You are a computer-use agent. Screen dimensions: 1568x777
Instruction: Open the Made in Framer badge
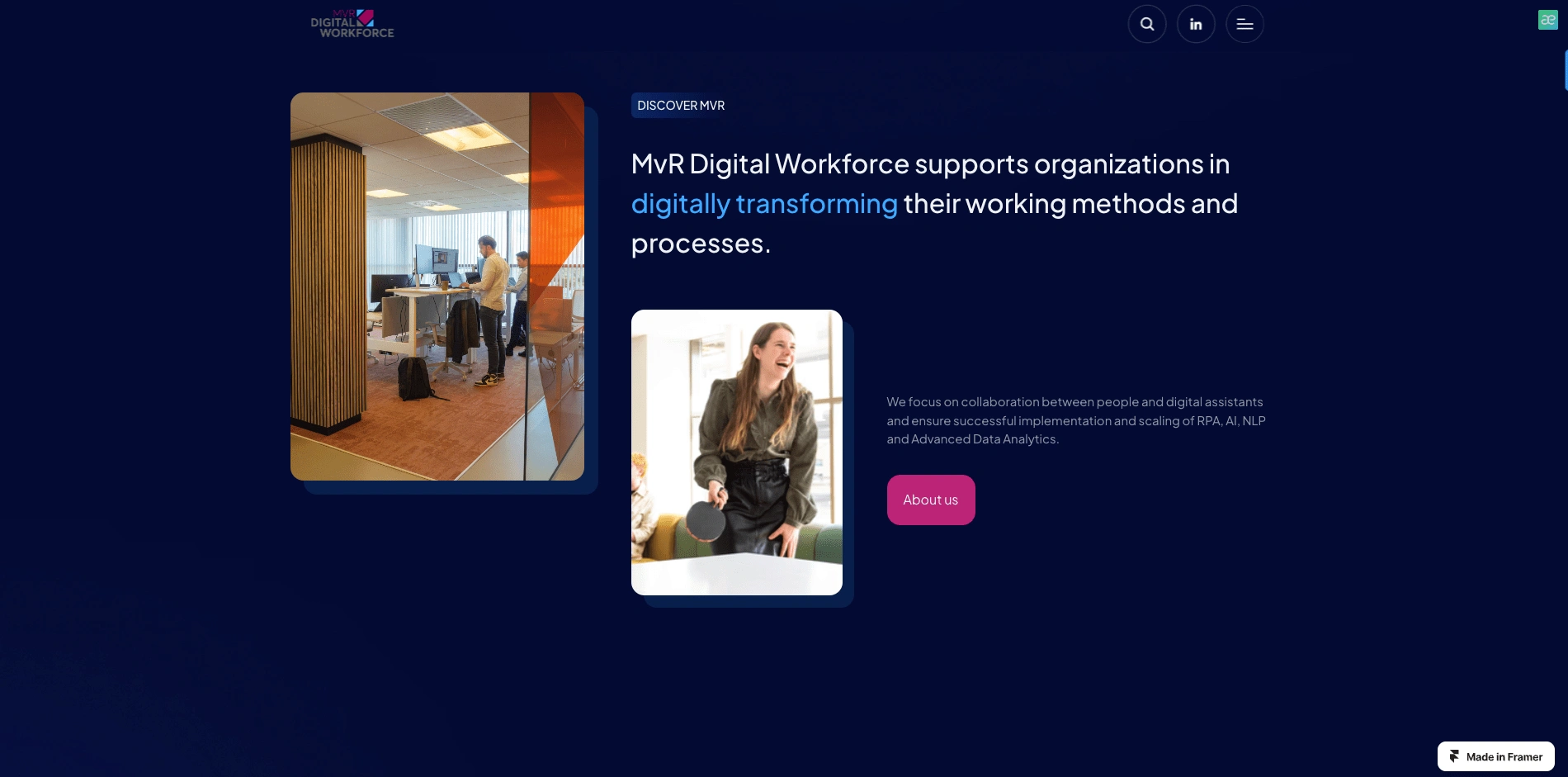point(1496,756)
